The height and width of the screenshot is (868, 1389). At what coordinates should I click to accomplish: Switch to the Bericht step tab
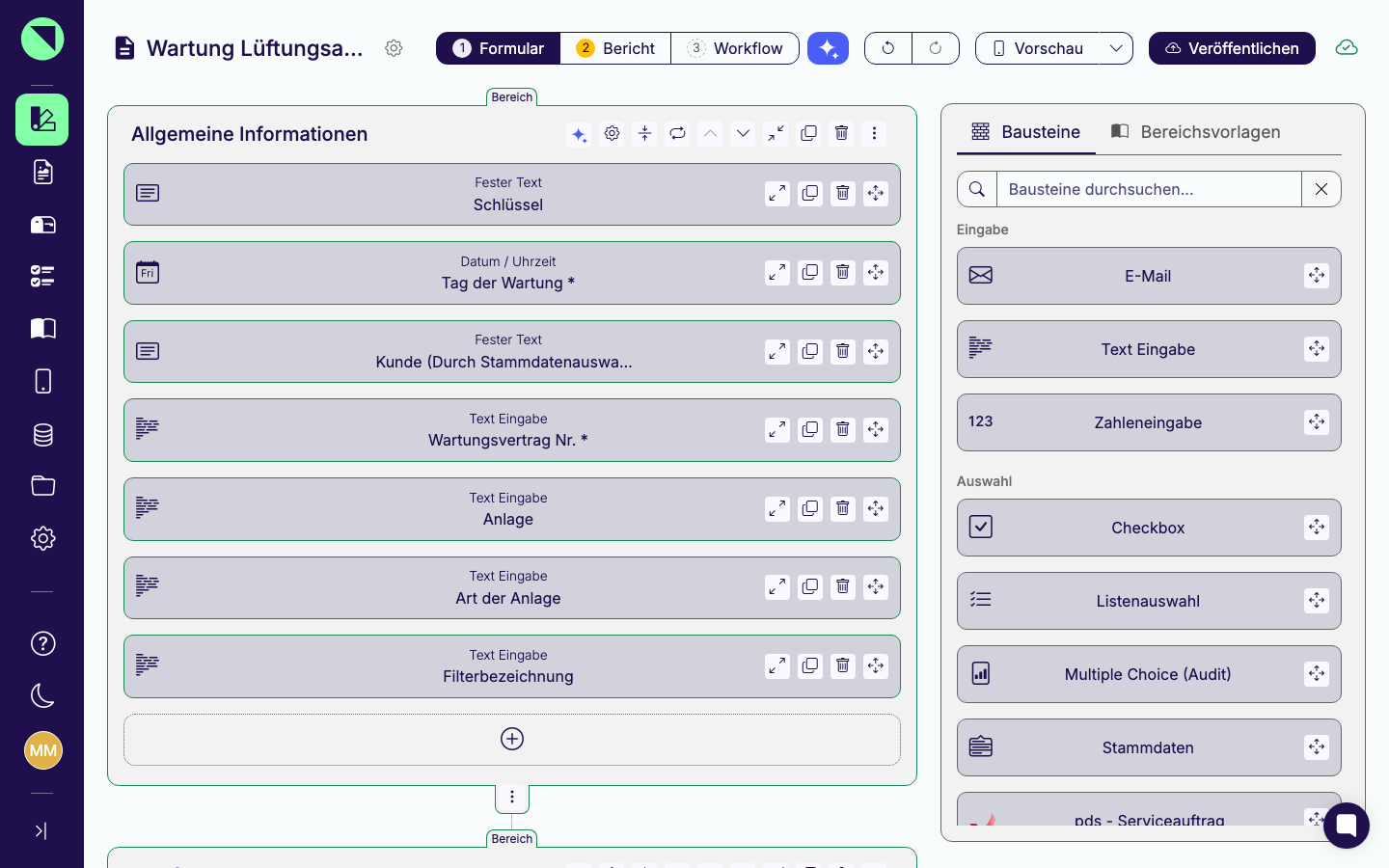coord(615,48)
